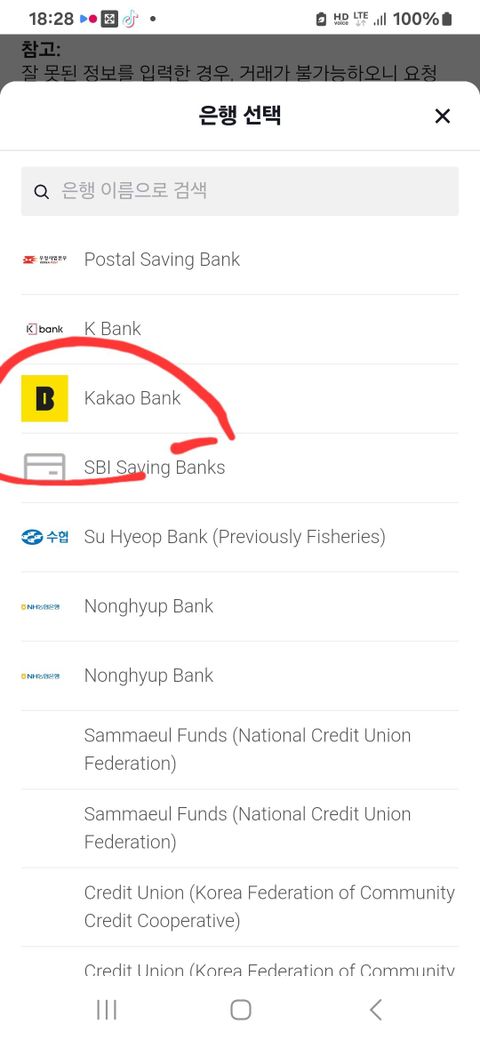
Task: Select K Bank list entry
Action: [239, 329]
